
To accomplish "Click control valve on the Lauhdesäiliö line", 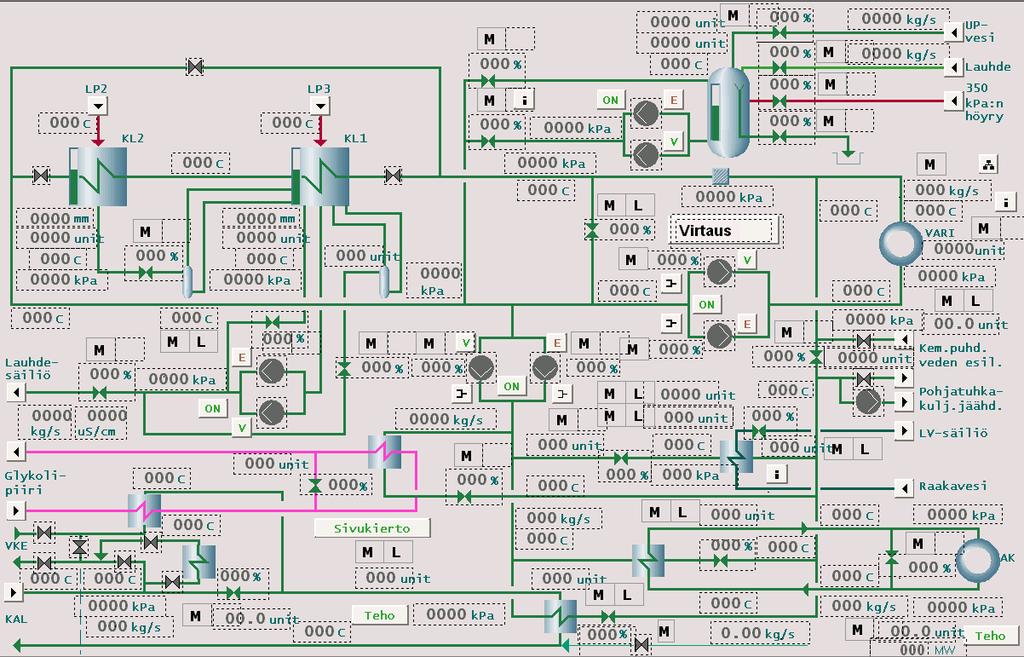I will point(99,393).
